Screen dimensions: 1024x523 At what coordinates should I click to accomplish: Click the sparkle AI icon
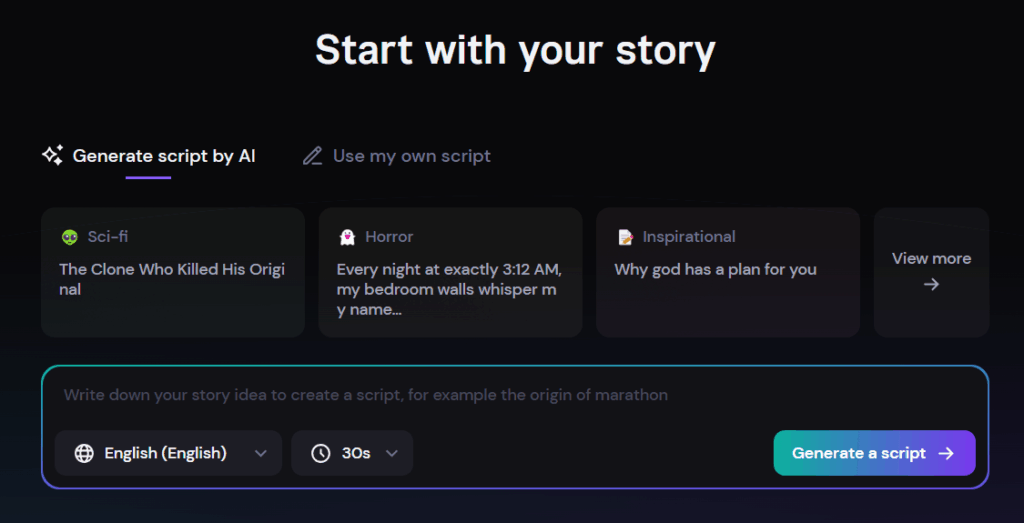(x=52, y=155)
